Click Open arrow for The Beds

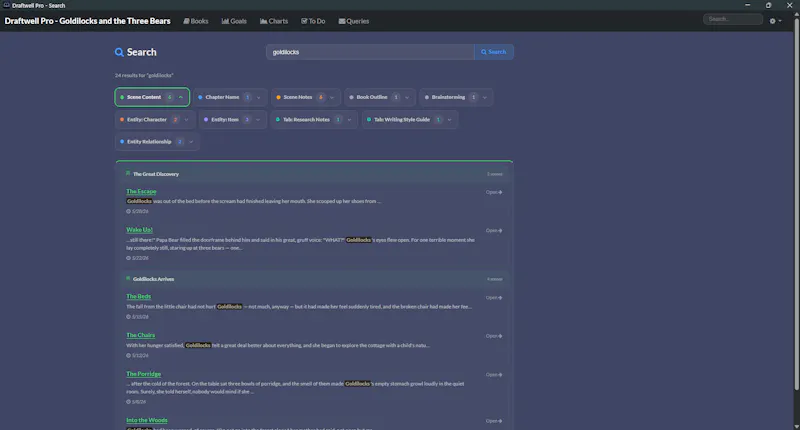[494, 297]
